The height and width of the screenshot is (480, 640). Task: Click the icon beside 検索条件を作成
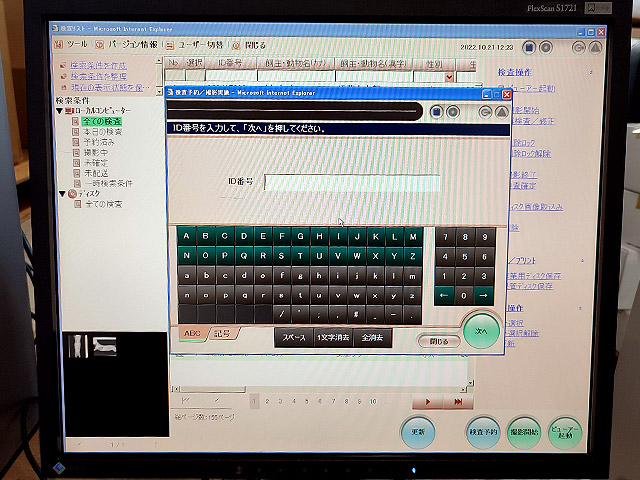(63, 65)
